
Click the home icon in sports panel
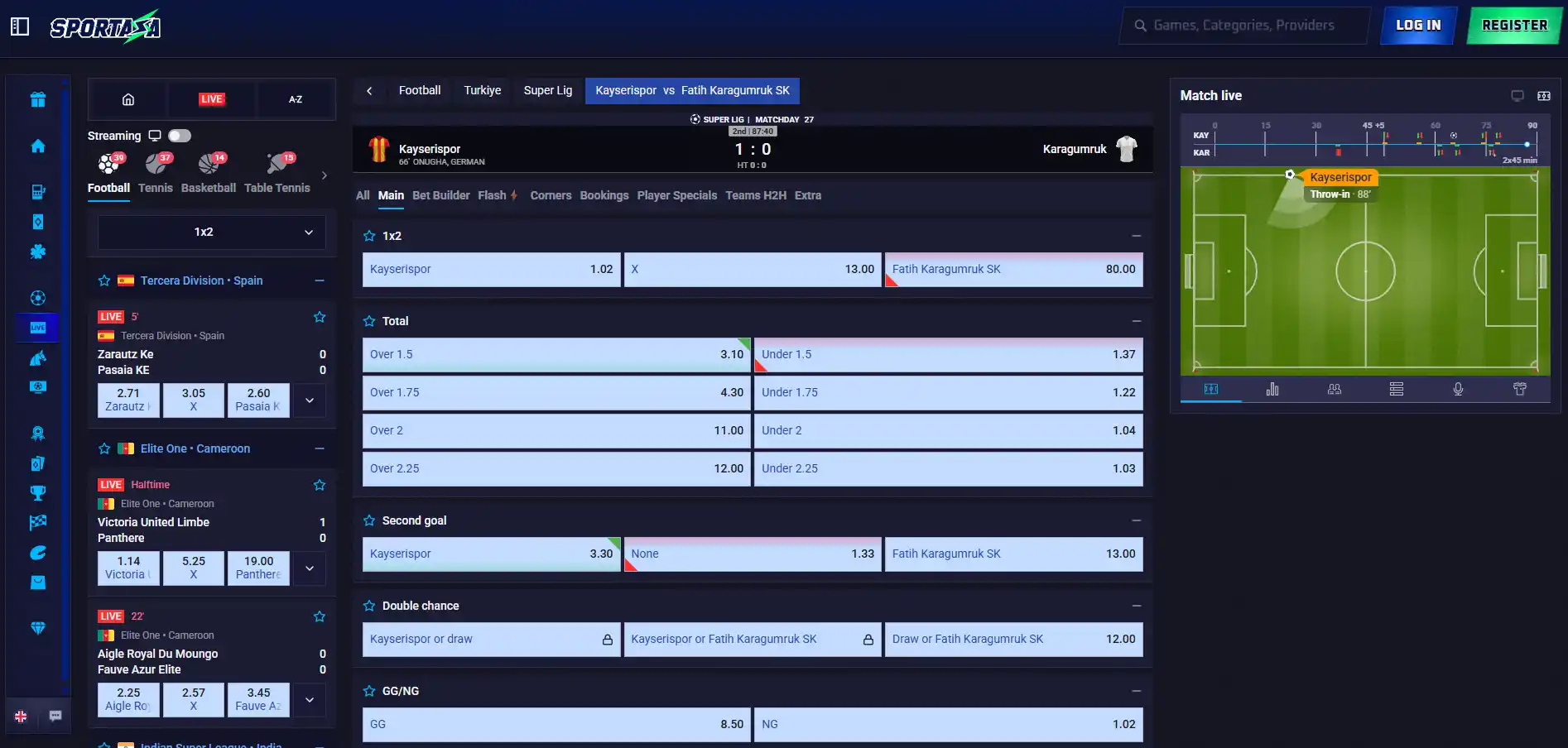click(x=128, y=99)
